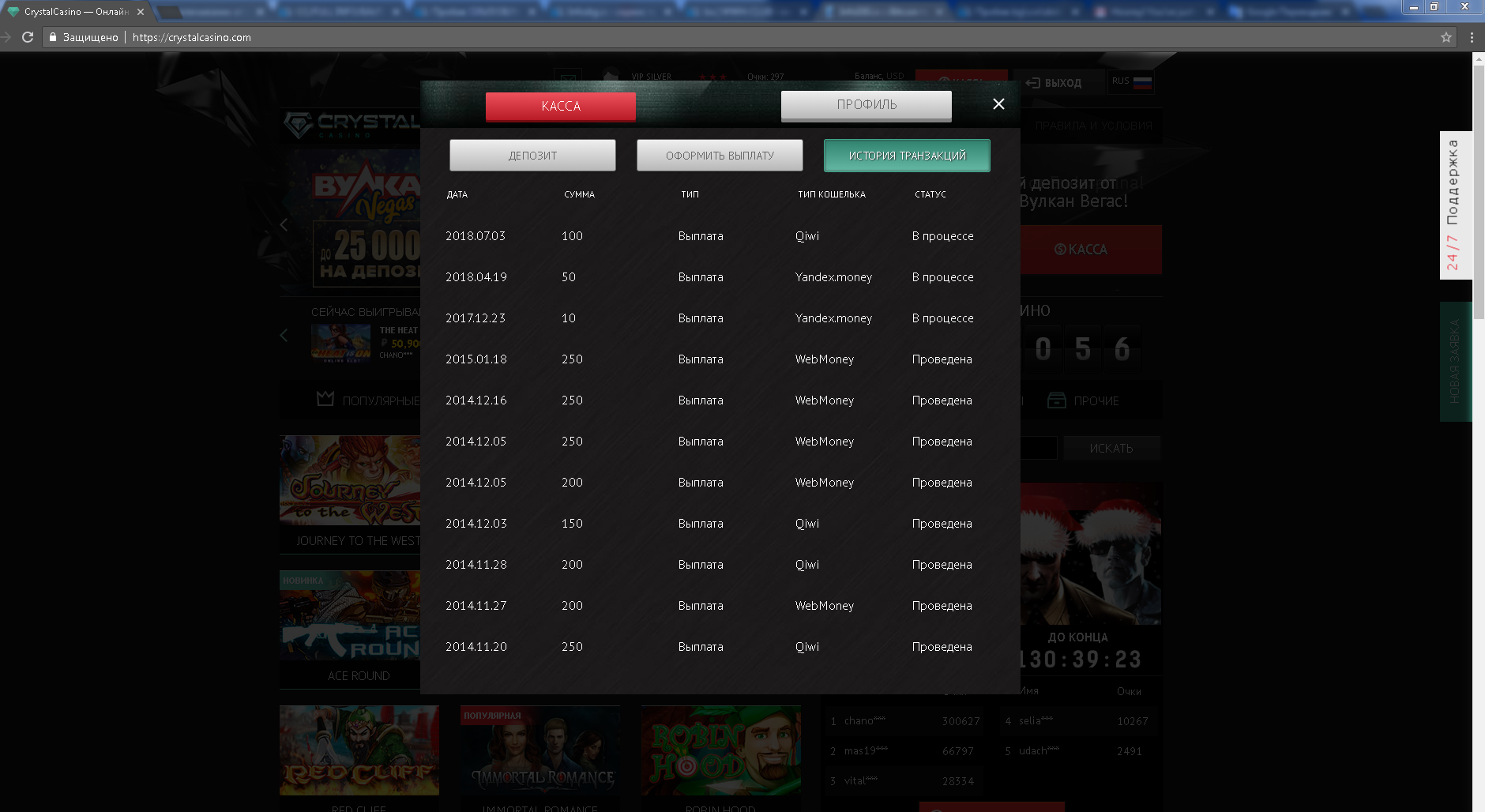Open Journey to the West thumbnail
1485x812 pixels.
(350, 480)
